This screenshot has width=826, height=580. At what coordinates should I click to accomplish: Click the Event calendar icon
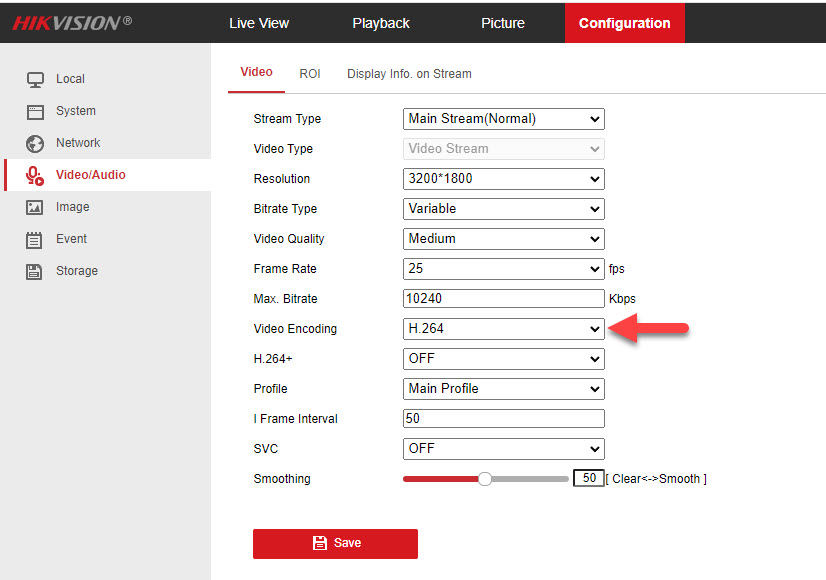point(35,239)
